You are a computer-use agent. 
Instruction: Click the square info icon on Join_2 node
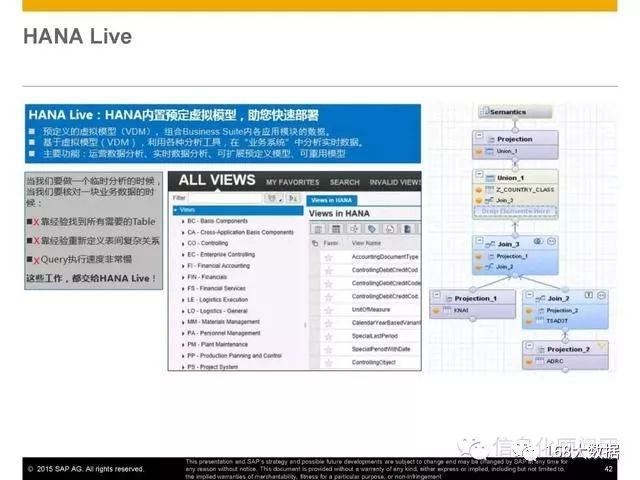pos(589,295)
